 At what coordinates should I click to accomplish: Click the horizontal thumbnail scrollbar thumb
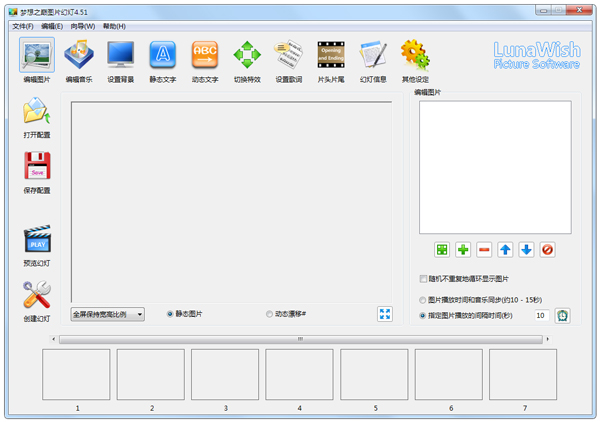point(301,339)
